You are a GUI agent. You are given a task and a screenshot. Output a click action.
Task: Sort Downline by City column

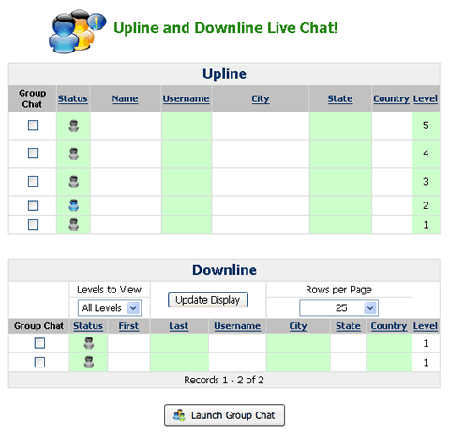click(x=298, y=326)
